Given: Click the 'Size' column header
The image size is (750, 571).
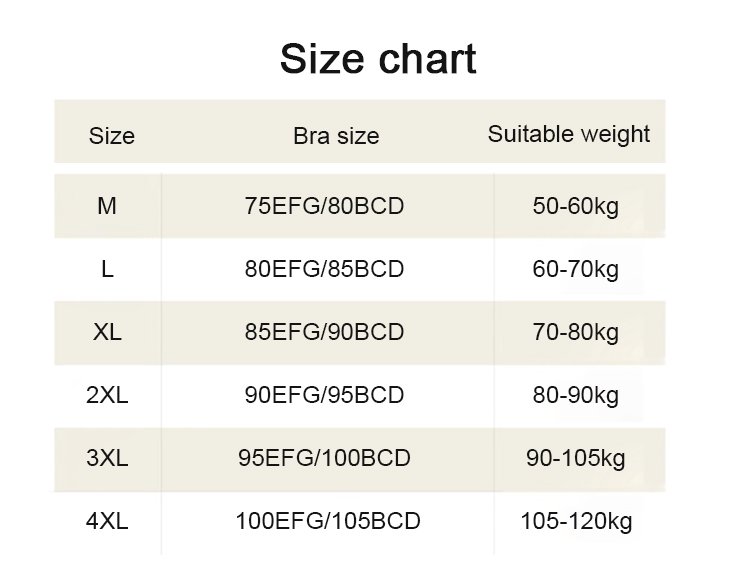Looking at the screenshot, I should click(111, 135).
